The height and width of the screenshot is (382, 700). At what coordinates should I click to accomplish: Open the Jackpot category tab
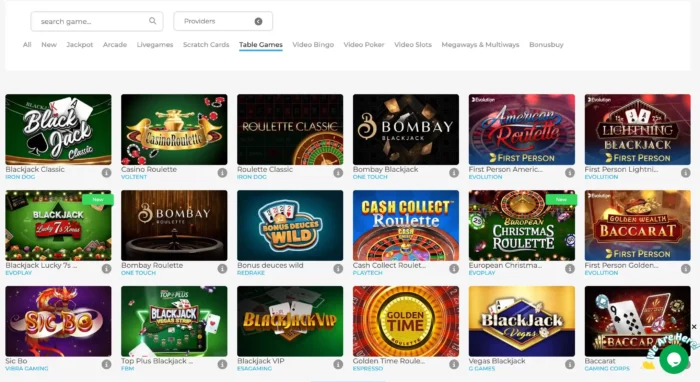80,45
